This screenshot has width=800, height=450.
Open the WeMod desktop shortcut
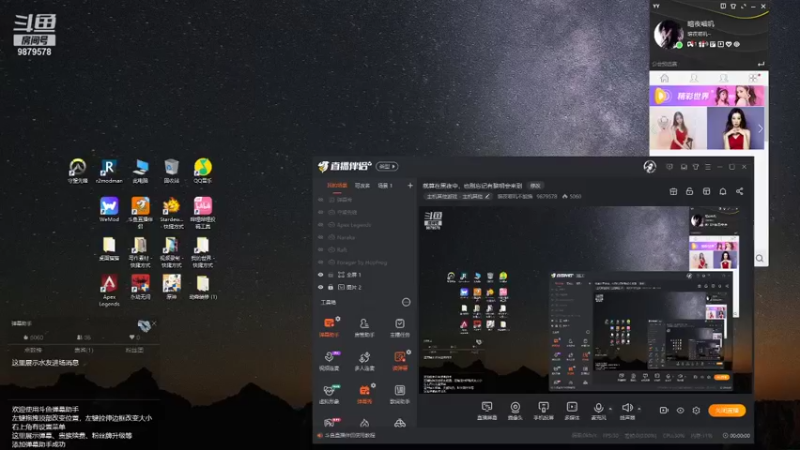click(109, 209)
